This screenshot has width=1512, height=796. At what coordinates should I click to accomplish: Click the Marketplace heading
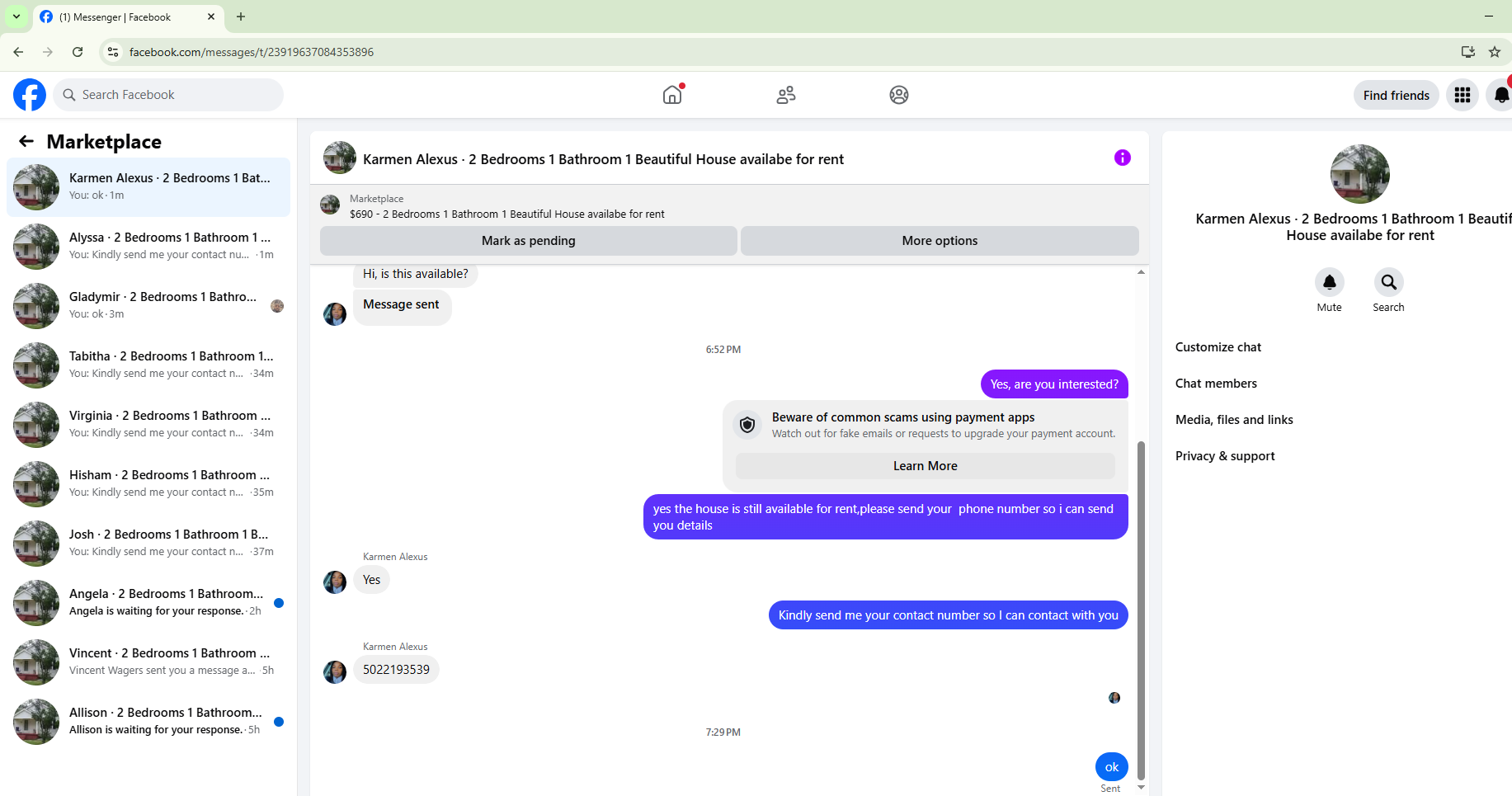104,142
